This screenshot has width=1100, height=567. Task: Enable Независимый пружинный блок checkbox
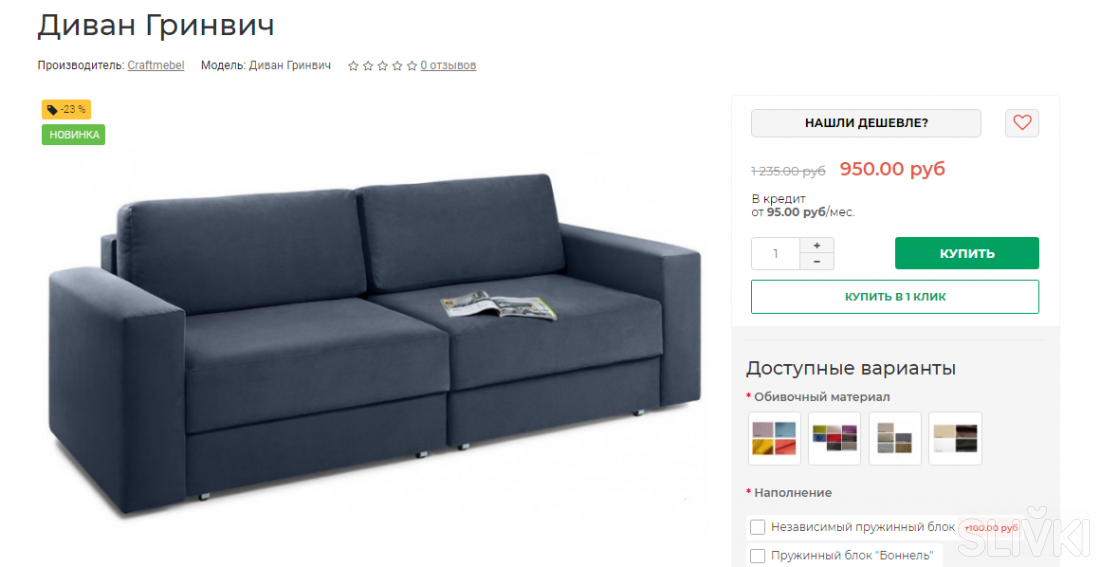758,527
